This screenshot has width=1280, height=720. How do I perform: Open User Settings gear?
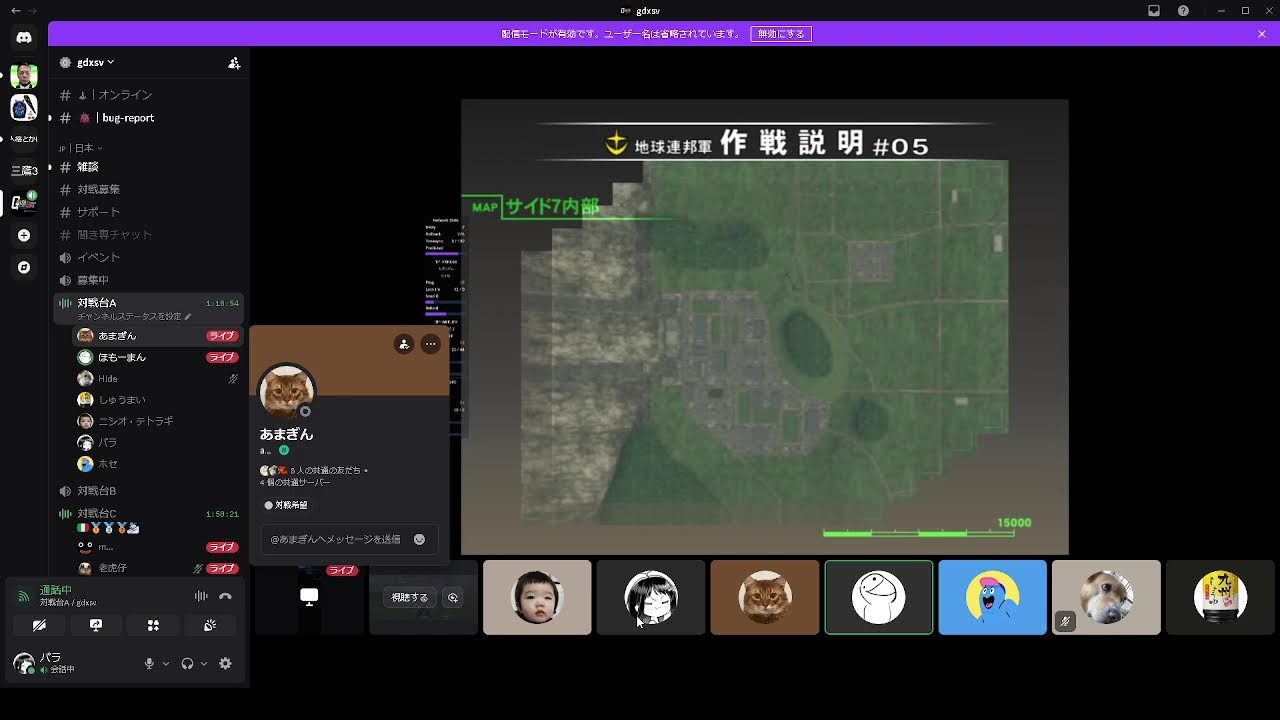coord(225,663)
